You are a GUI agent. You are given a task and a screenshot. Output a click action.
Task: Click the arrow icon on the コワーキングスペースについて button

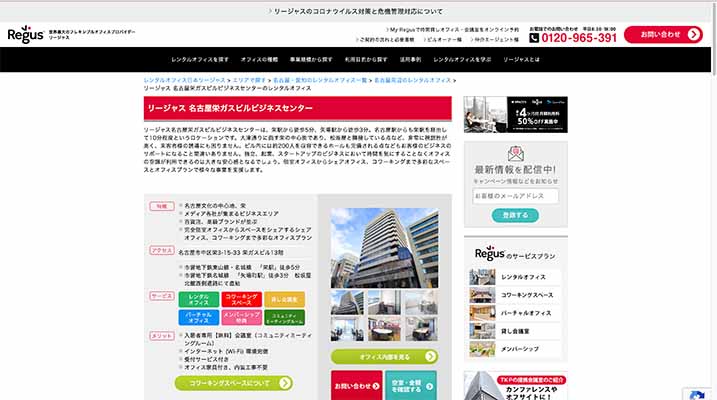click(x=285, y=383)
